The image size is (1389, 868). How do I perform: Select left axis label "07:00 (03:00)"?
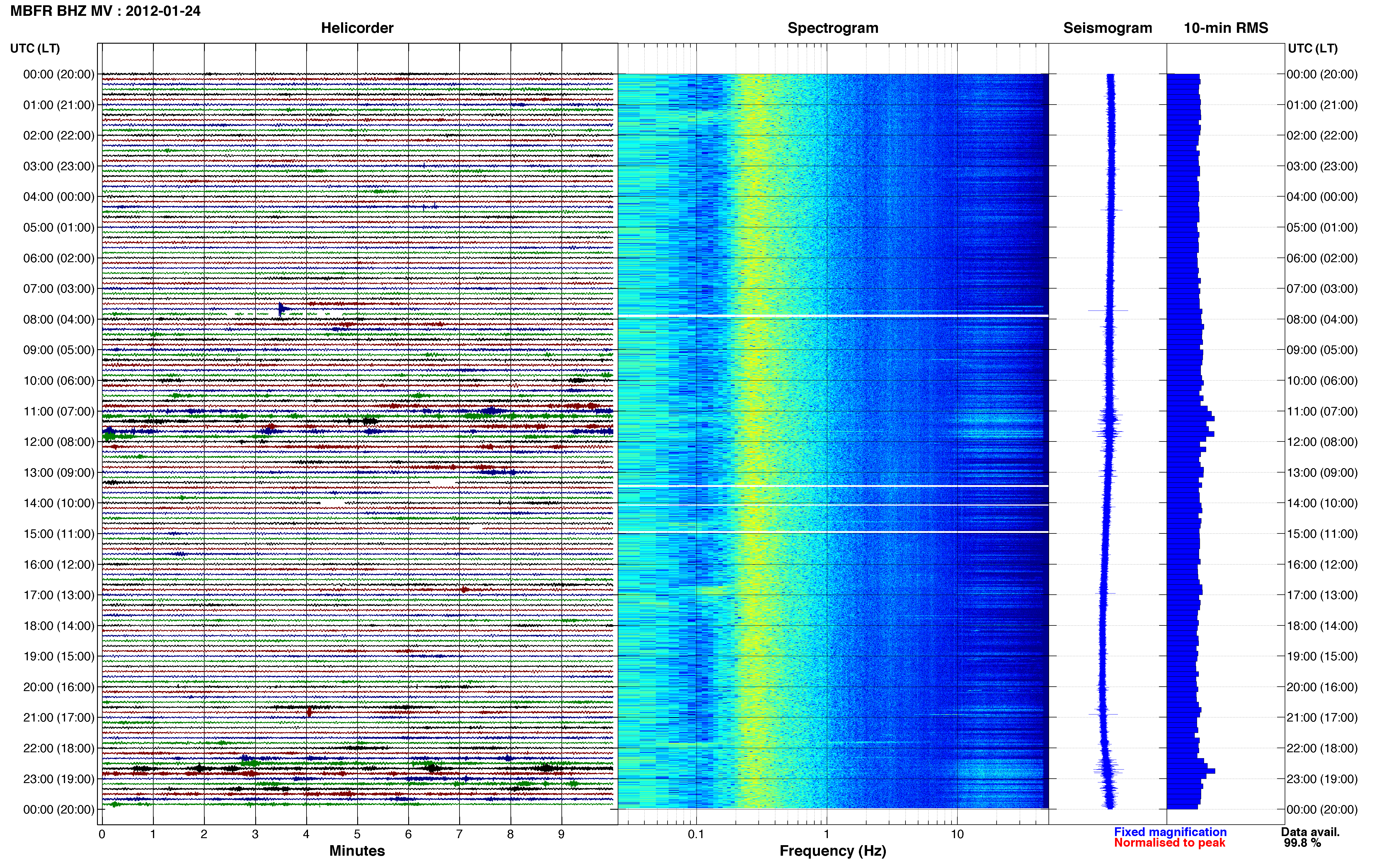point(59,289)
